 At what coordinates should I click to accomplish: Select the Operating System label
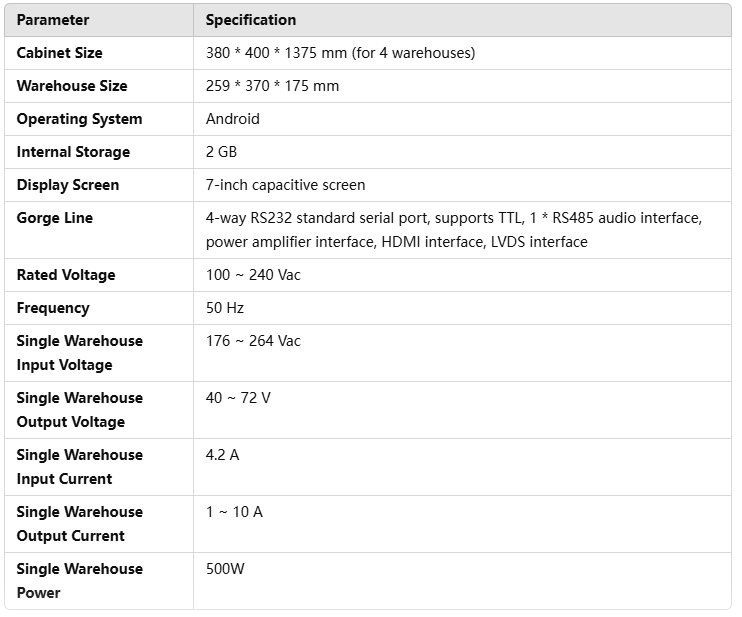[80, 119]
